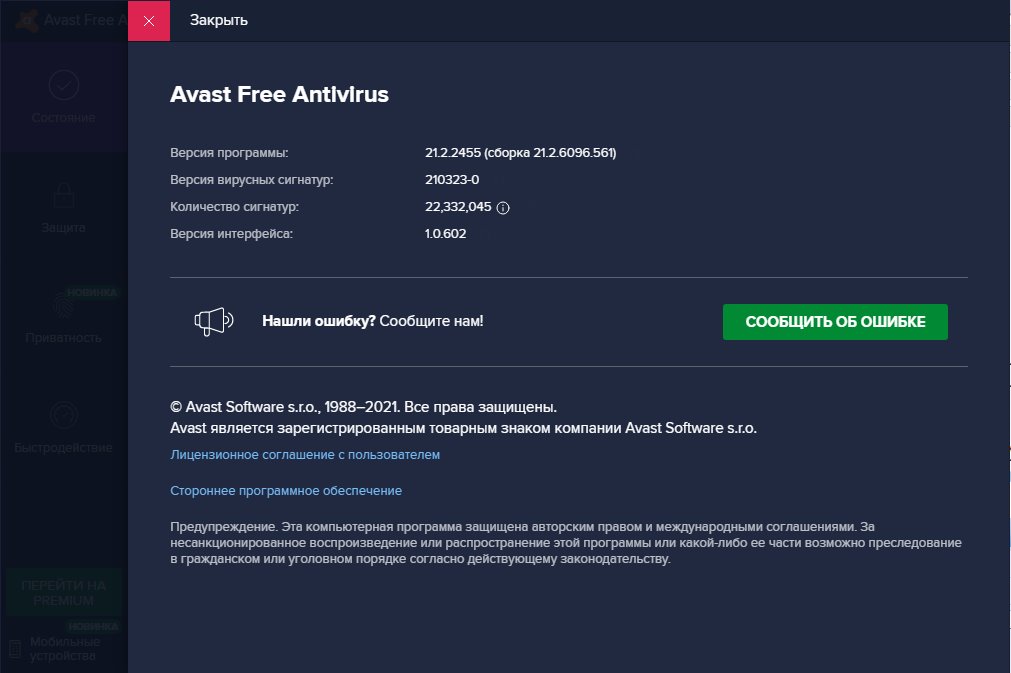The height and width of the screenshot is (673, 1011).
Task: Click ПЕРЕЙТИ НА PREMIUM sidebar button
Action: coord(64,593)
